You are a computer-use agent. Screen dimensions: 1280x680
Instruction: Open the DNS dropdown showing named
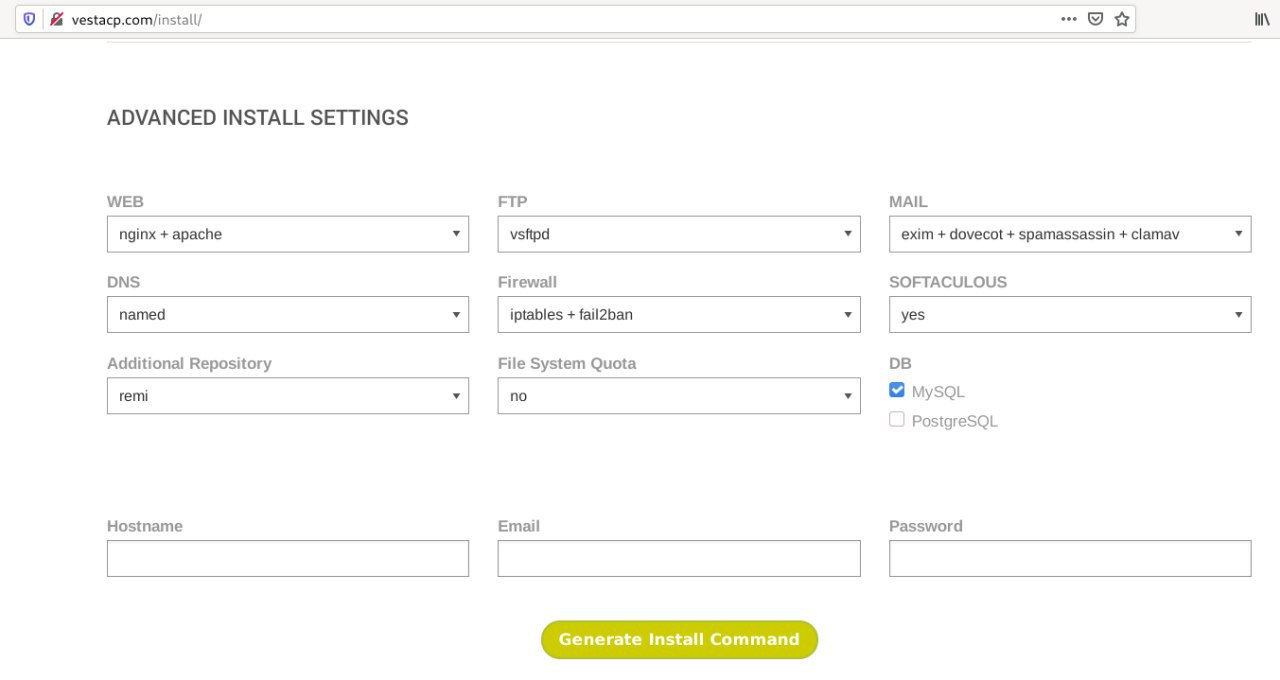[288, 314]
